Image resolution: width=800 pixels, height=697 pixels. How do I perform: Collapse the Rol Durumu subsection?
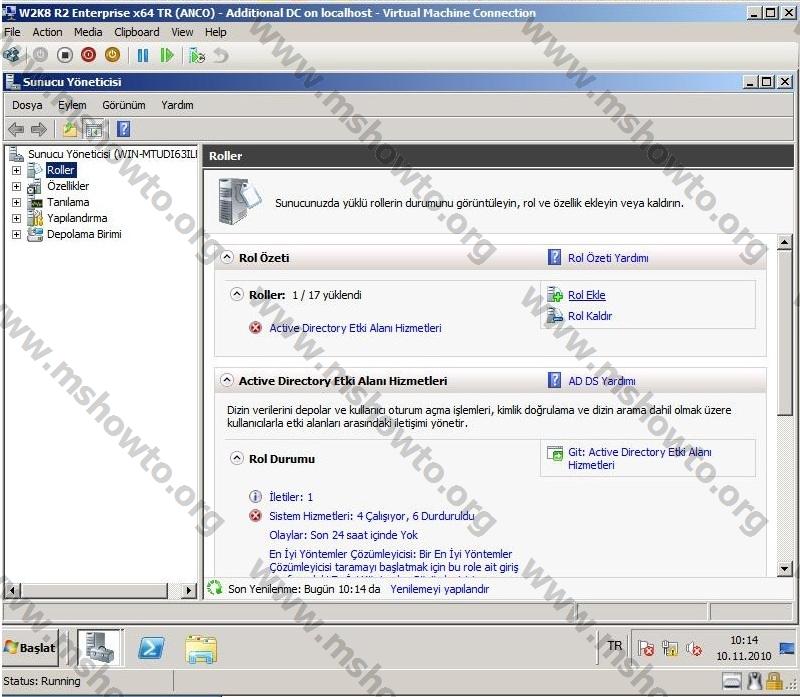(237, 458)
